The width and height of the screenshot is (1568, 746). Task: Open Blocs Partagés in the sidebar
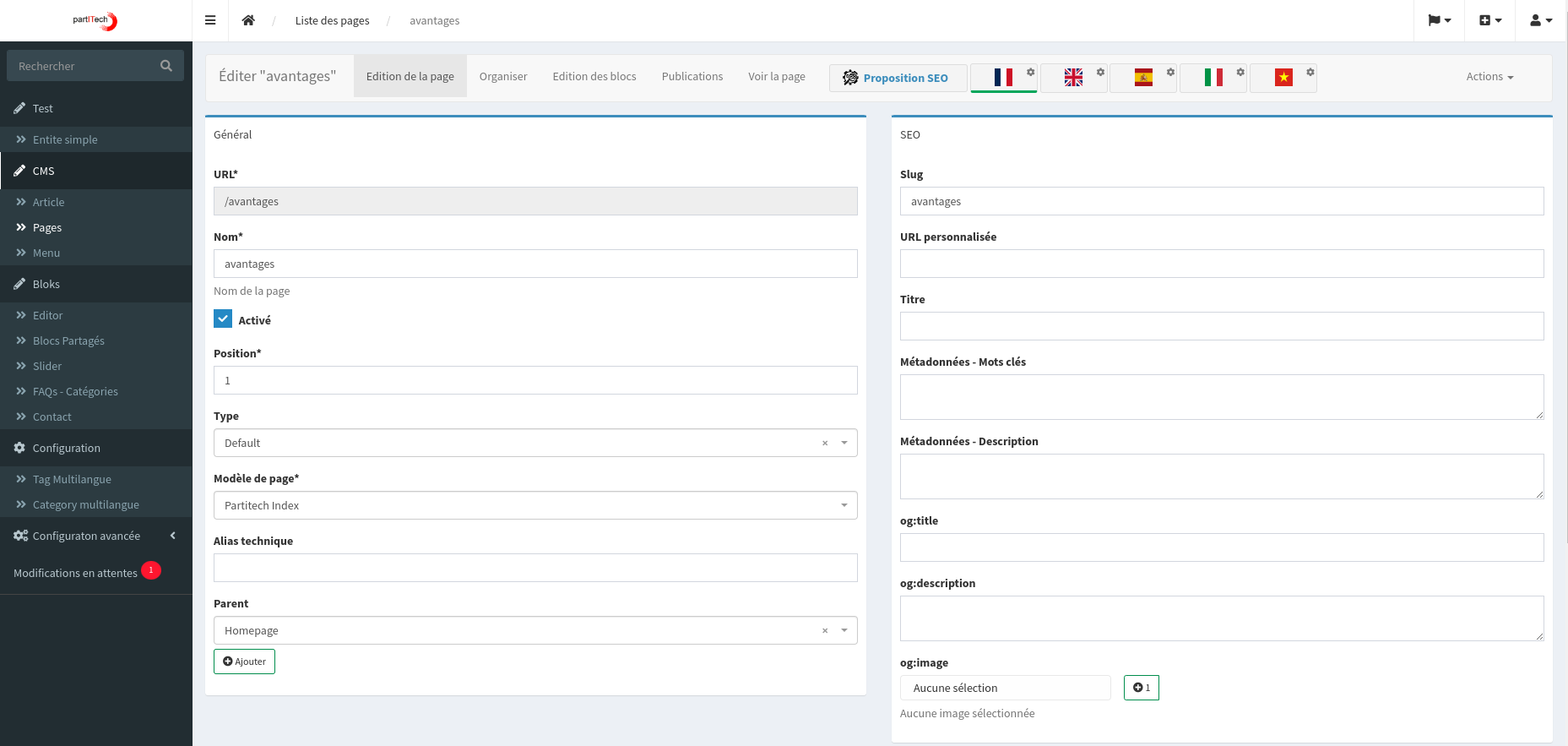[x=68, y=340]
